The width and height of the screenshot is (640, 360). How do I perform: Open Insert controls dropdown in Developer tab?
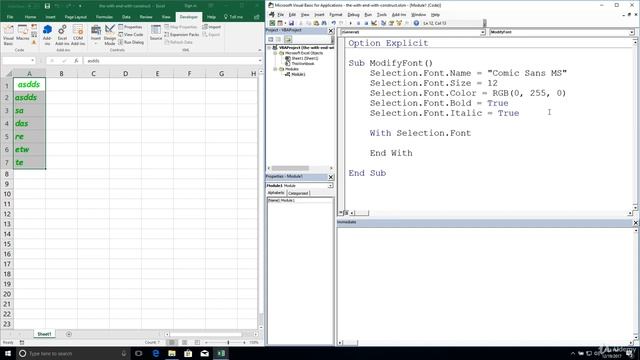[96, 34]
